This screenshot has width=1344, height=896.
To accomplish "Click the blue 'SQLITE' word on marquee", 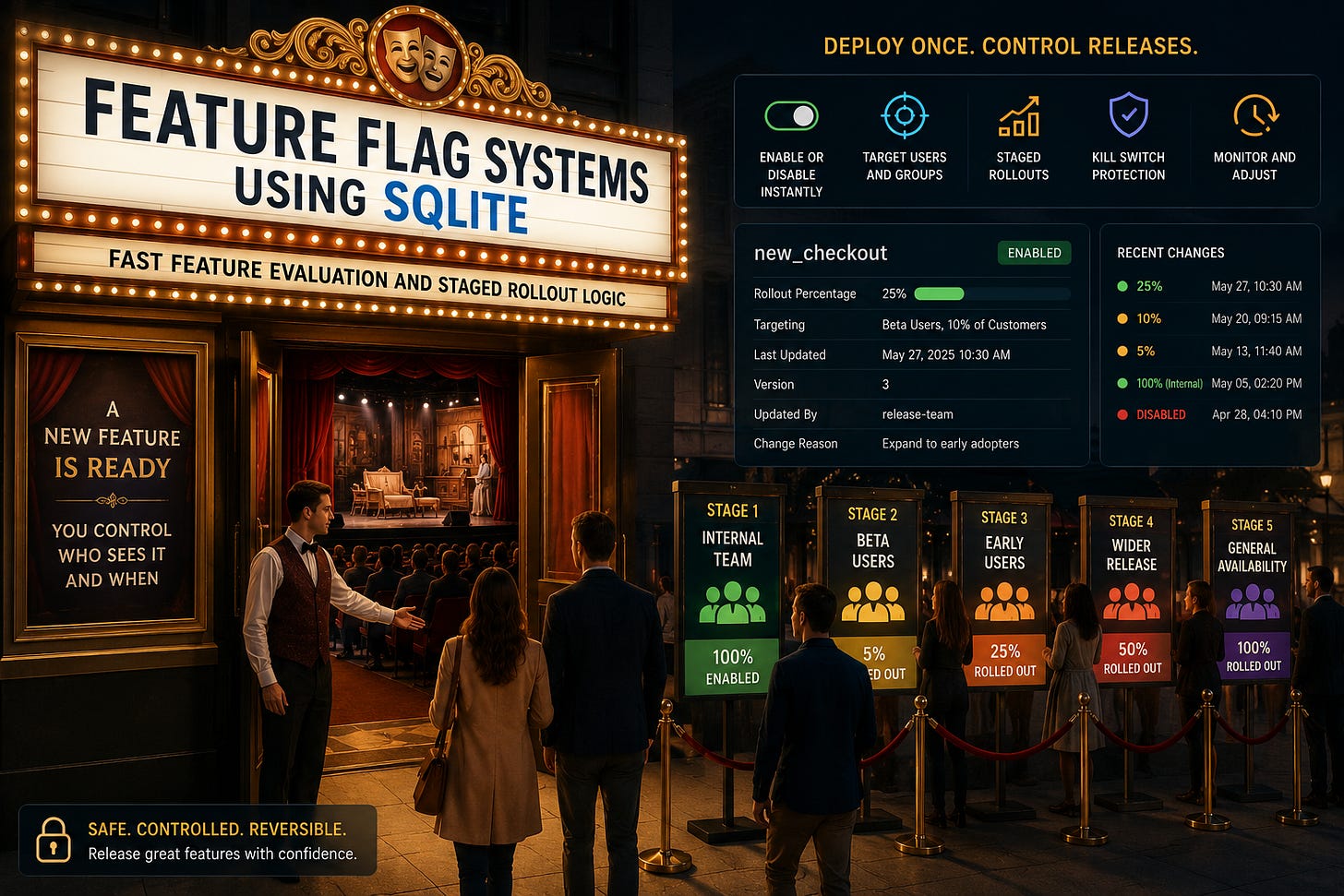I will [455, 207].
